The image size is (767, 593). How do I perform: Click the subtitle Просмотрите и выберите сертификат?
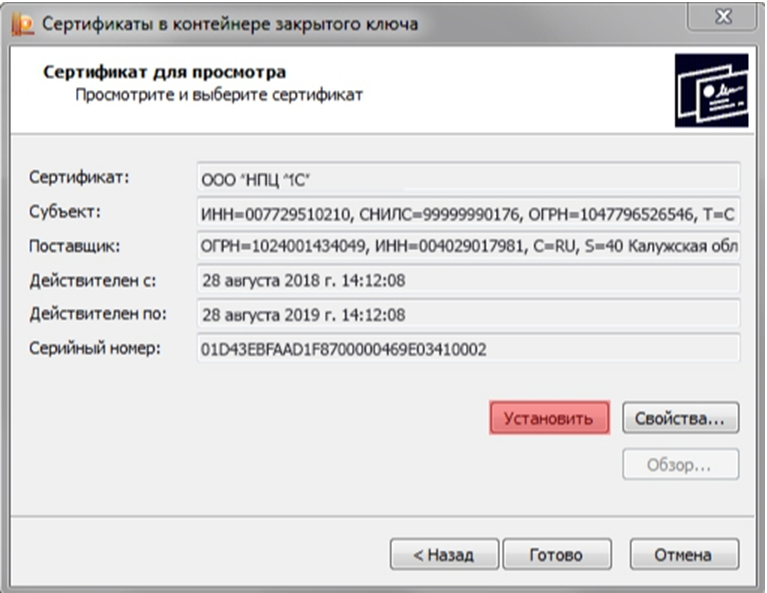click(219, 94)
